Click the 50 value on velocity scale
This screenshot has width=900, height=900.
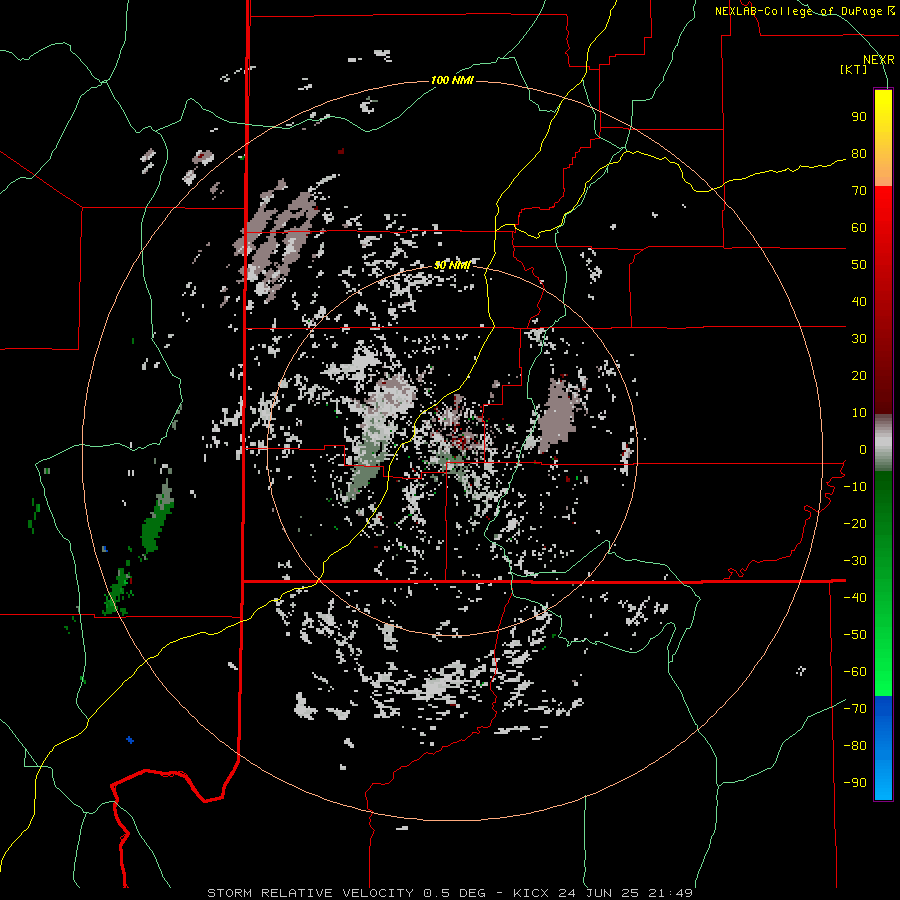tap(859, 265)
